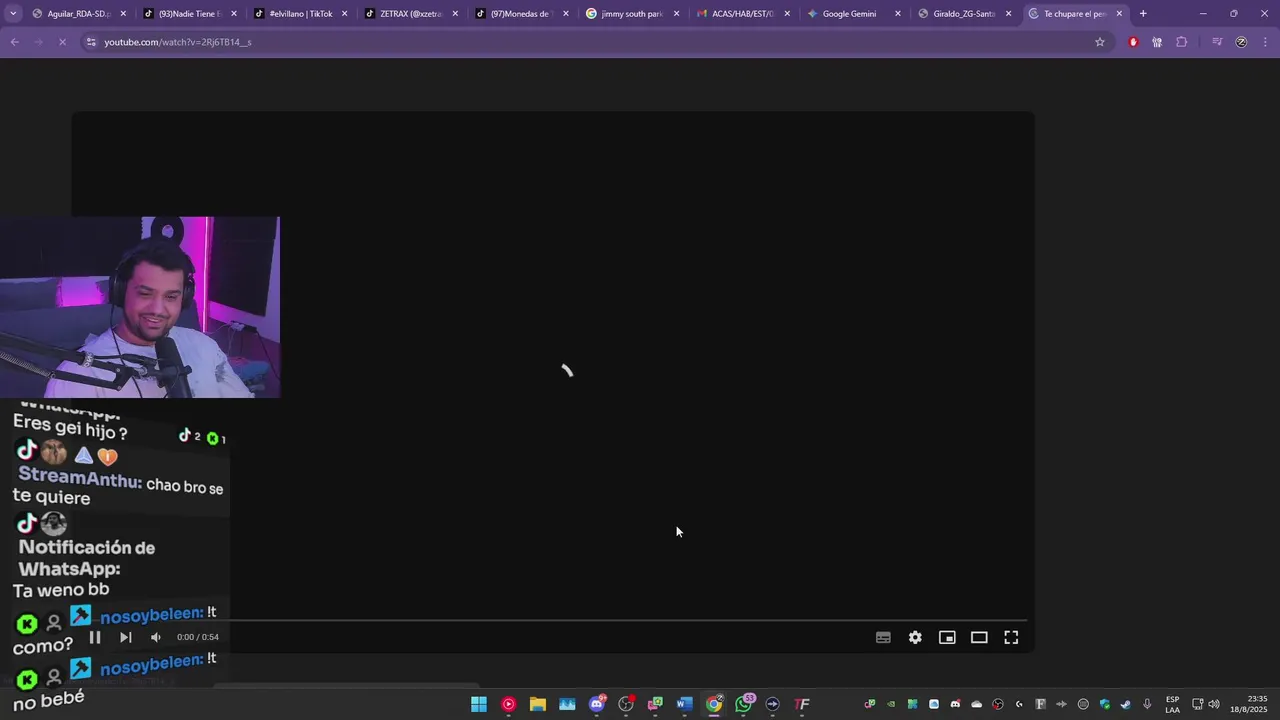The height and width of the screenshot is (720, 1280).
Task: Enter fullscreen on the video
Action: (x=1011, y=637)
